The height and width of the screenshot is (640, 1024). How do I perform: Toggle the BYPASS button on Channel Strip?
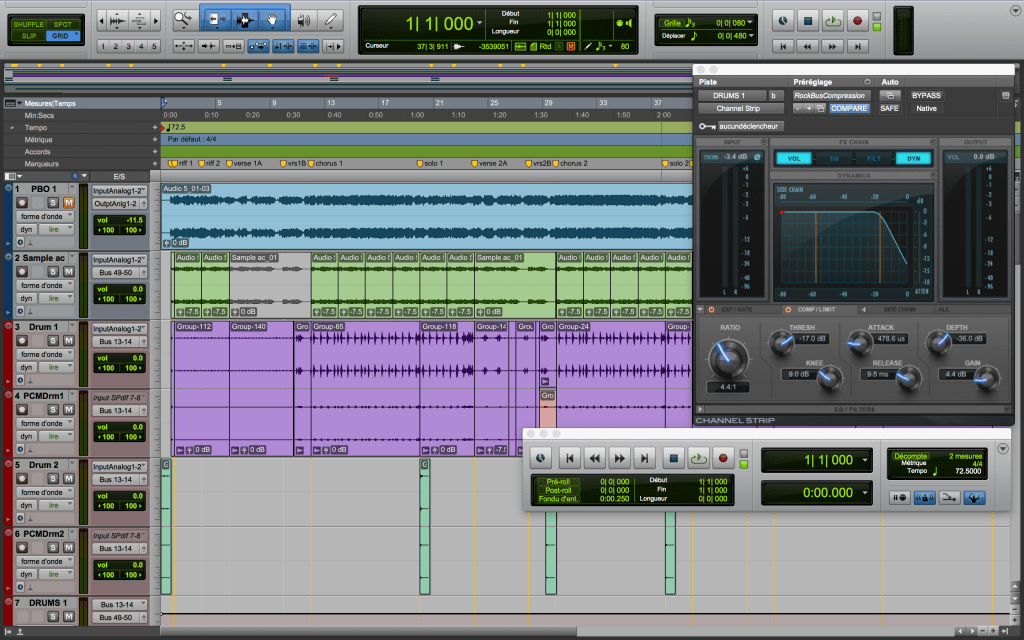[x=926, y=95]
